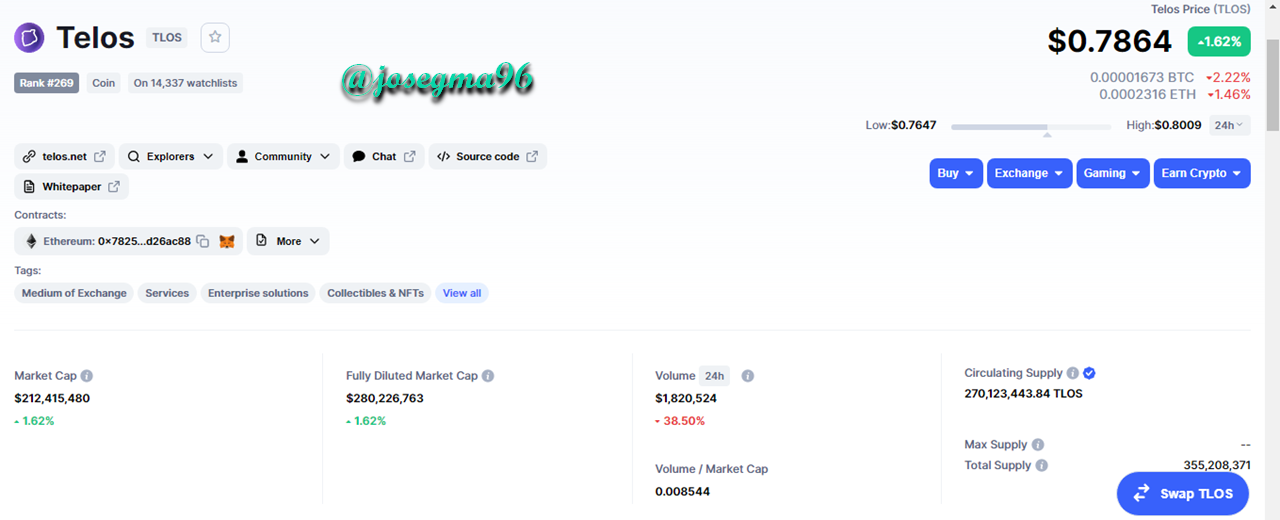Screen dimensions: 1280x520
Task: Expand the More contracts dropdown
Action: coord(288,241)
